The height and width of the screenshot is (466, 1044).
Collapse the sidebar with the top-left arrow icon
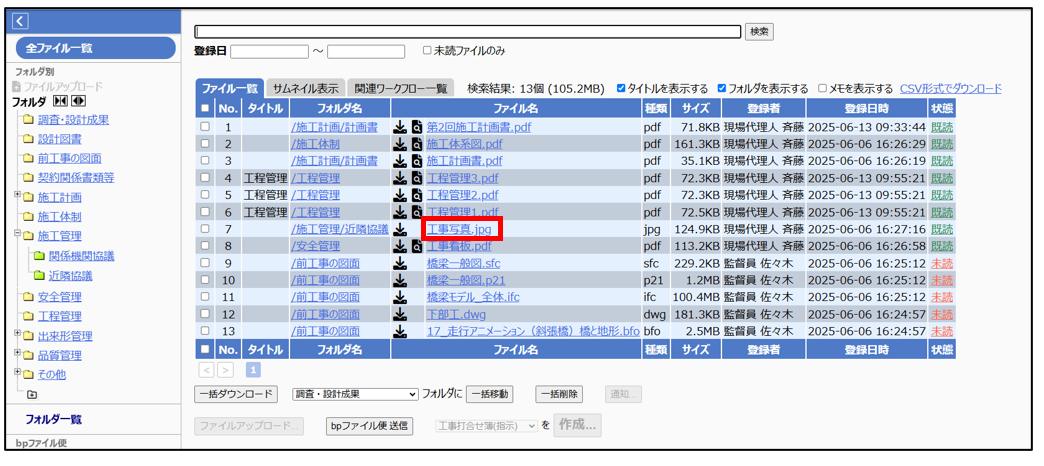pos(21,21)
